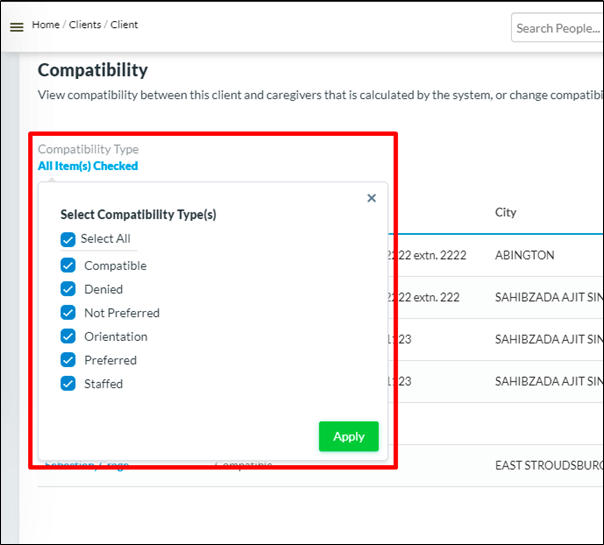Open Clients breadcrumb link

click(x=84, y=25)
